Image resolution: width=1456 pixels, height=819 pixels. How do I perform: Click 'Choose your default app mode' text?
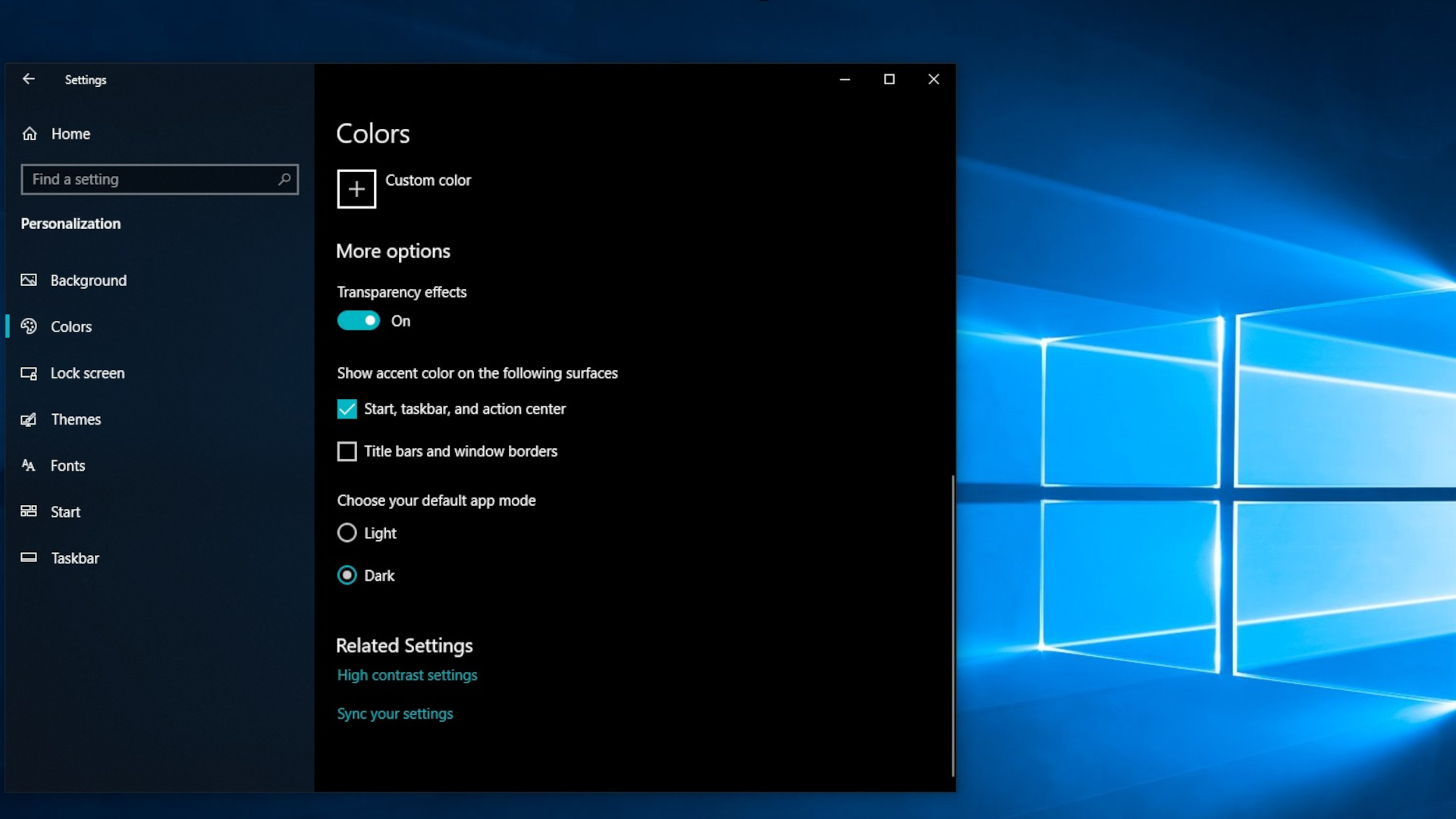pos(436,500)
